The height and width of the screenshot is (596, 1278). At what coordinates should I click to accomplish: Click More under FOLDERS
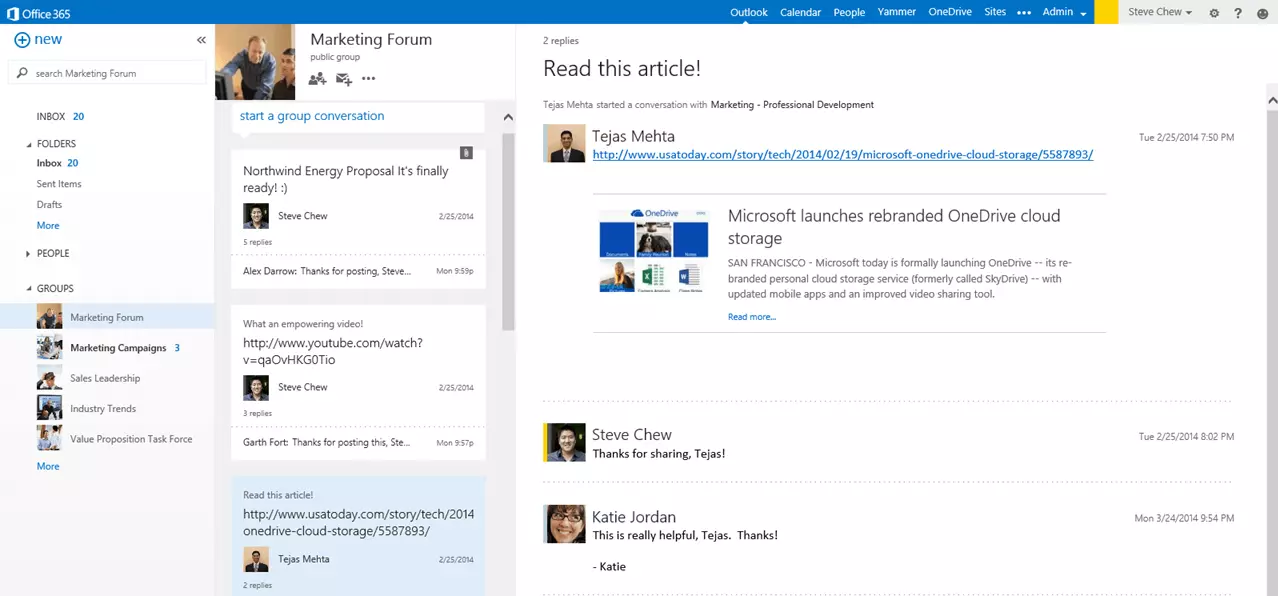pos(48,226)
